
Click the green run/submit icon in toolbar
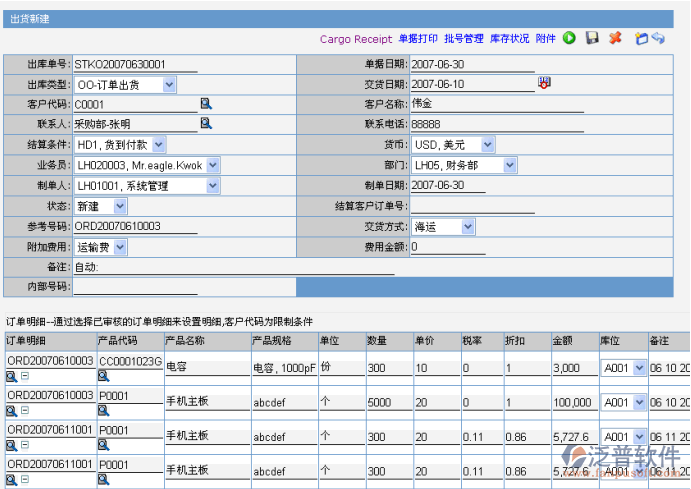[x=569, y=38]
